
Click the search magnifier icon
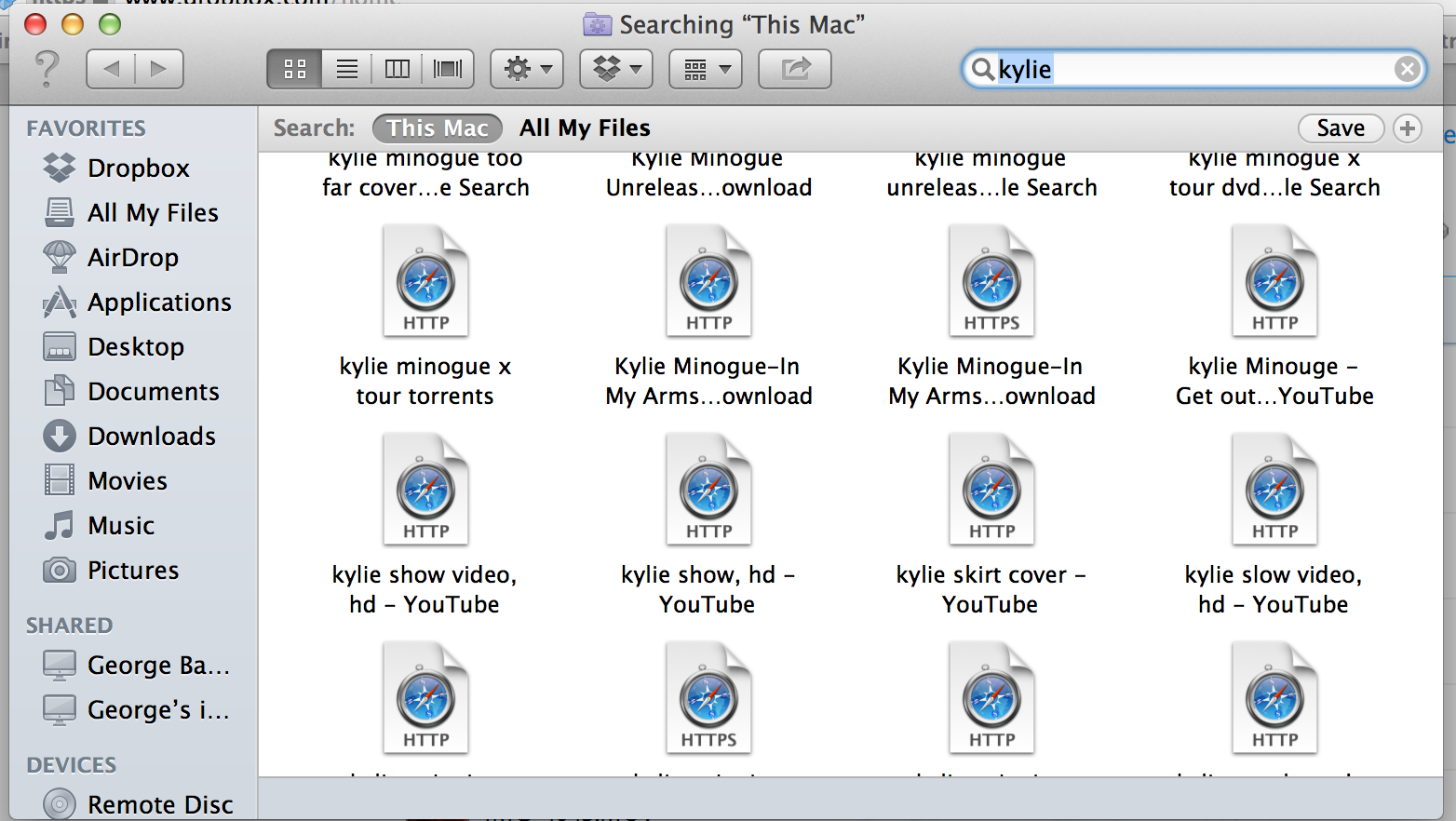pos(981,69)
